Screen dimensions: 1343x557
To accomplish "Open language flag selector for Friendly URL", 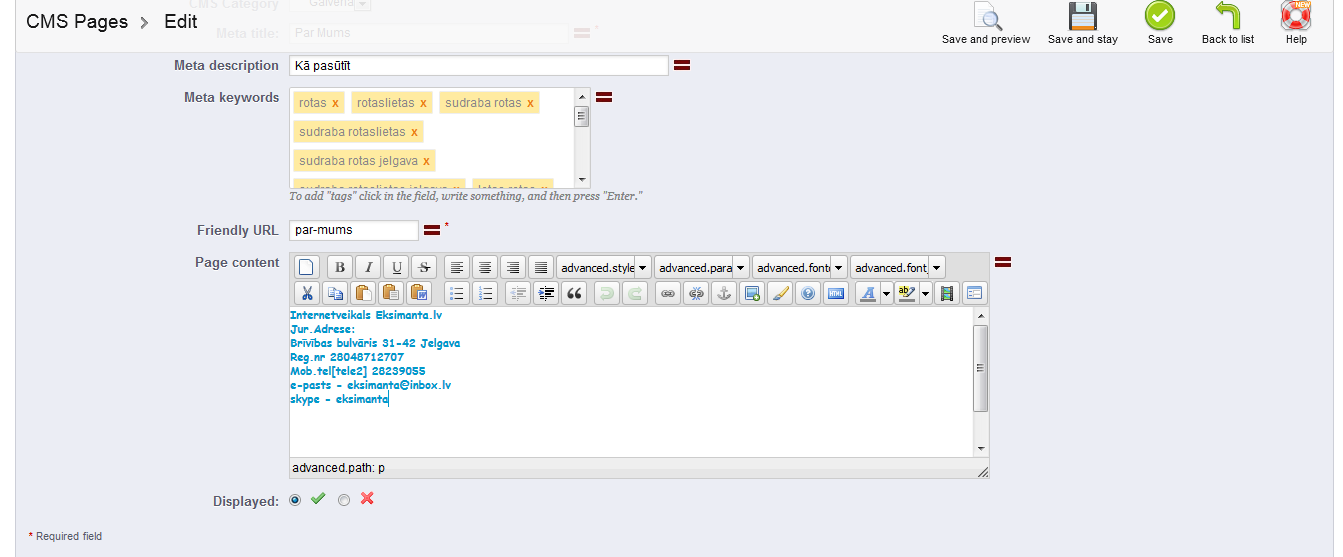I will [432, 230].
